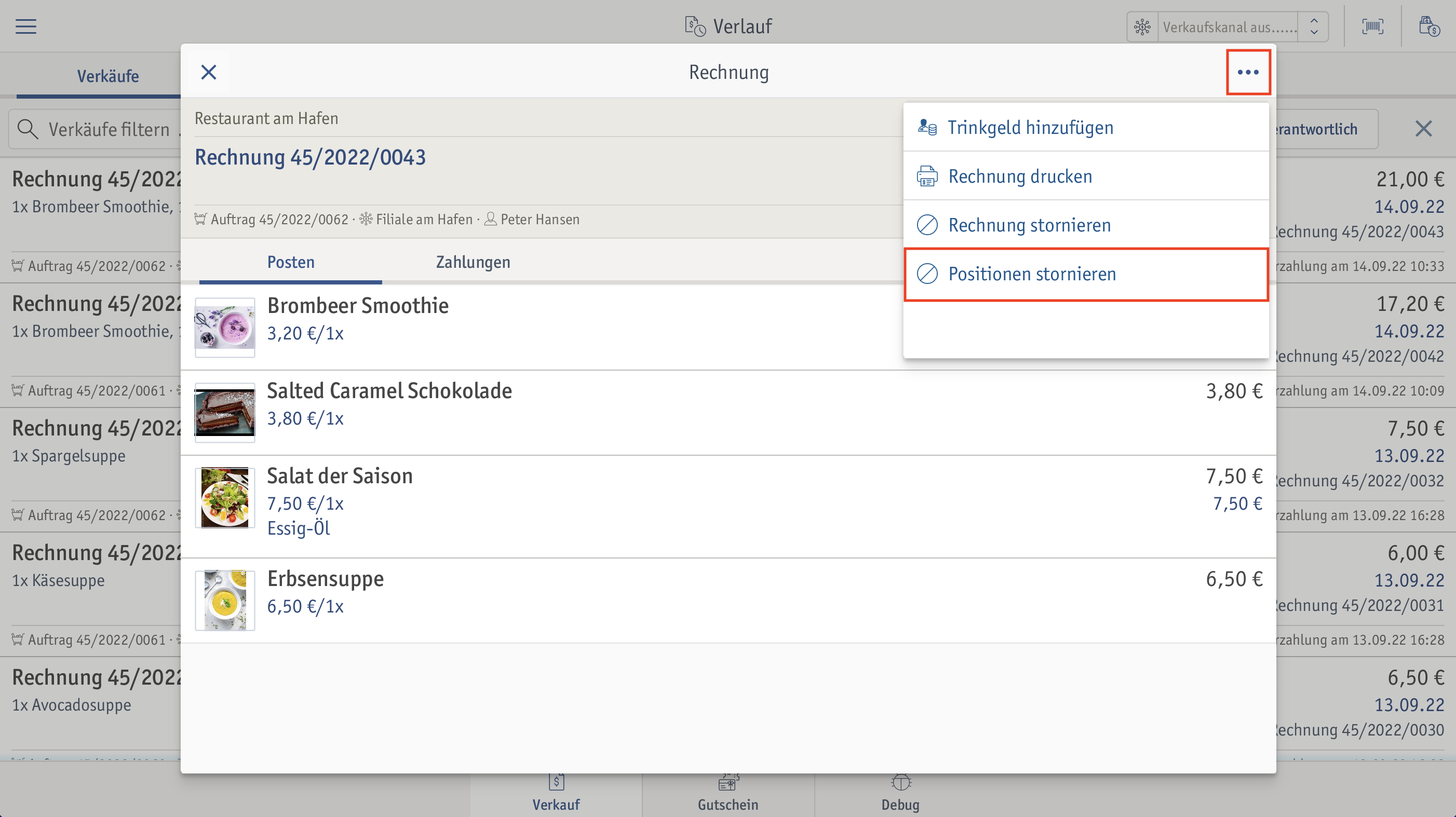This screenshot has height=817, width=1456.
Task: Close the Rechnung dialog with the X
Action: [x=209, y=72]
